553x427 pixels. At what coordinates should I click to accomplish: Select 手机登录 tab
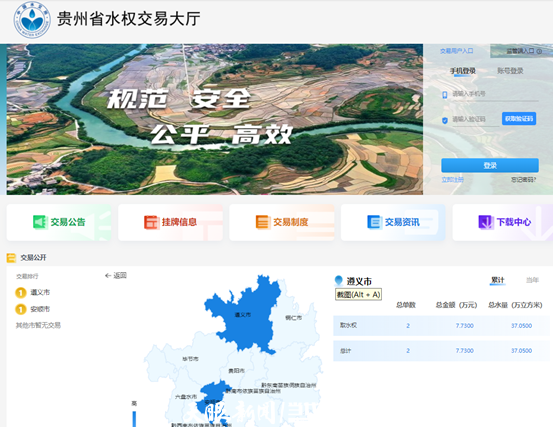(x=463, y=71)
